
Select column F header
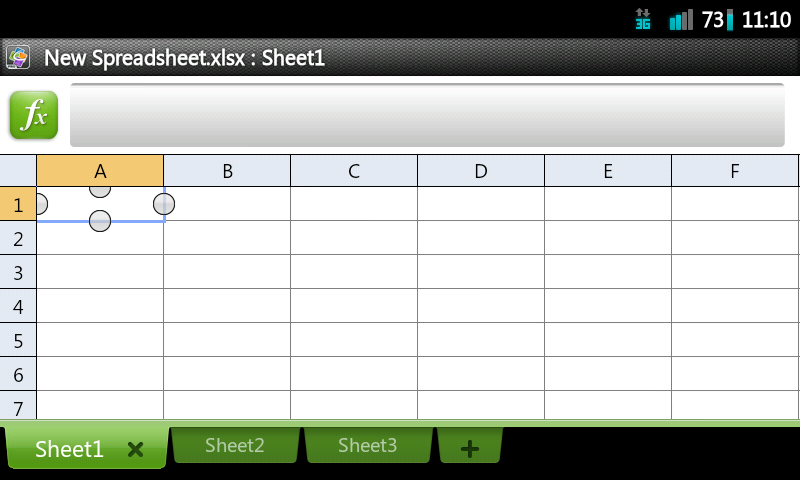[735, 171]
